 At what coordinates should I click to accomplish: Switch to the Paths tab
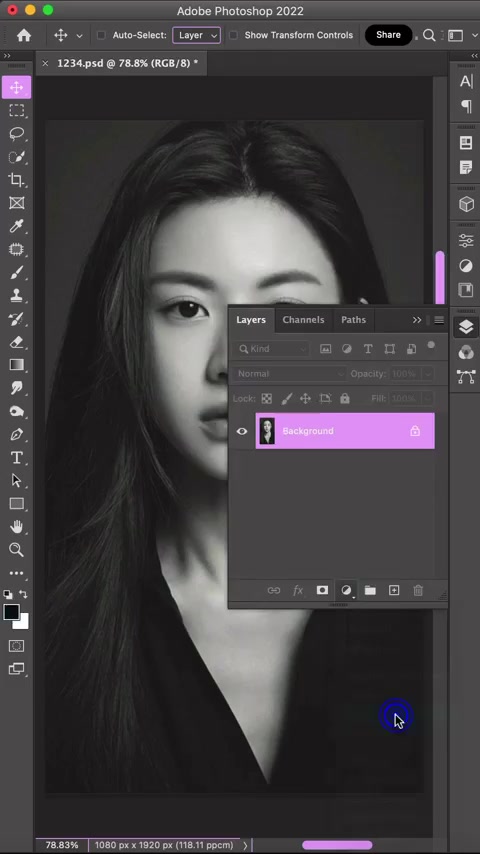click(354, 320)
